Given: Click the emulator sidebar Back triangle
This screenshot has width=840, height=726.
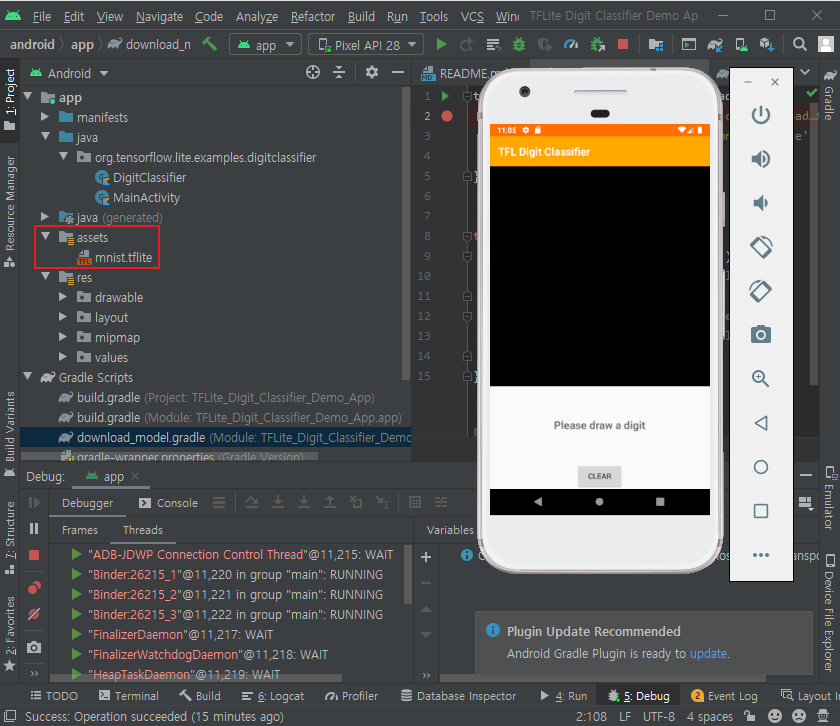Looking at the screenshot, I should click(x=761, y=423).
